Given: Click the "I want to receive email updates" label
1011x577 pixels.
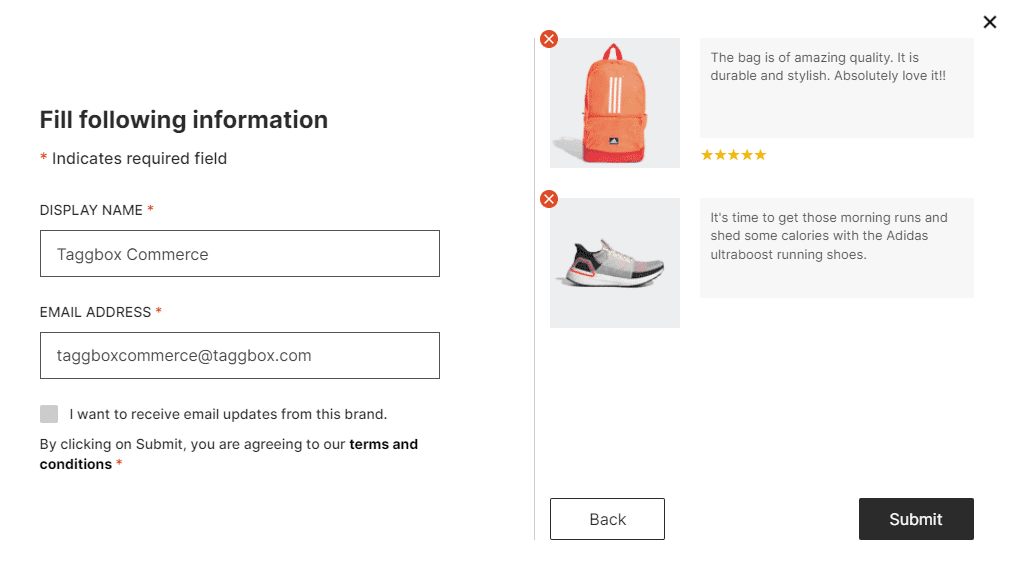Looking at the screenshot, I should coord(228,414).
